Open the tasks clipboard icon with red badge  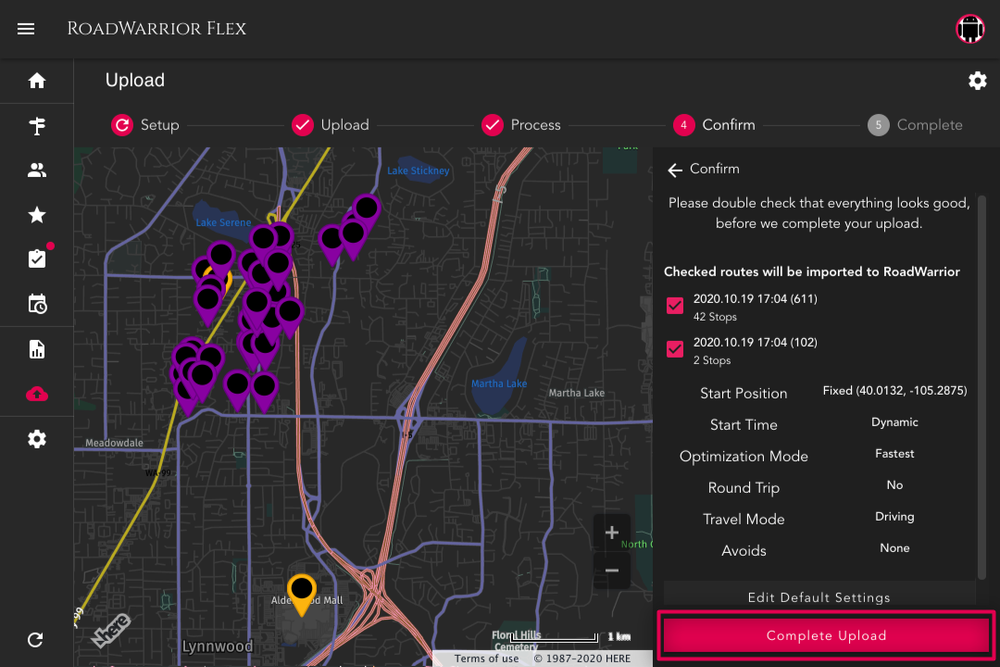[37, 258]
